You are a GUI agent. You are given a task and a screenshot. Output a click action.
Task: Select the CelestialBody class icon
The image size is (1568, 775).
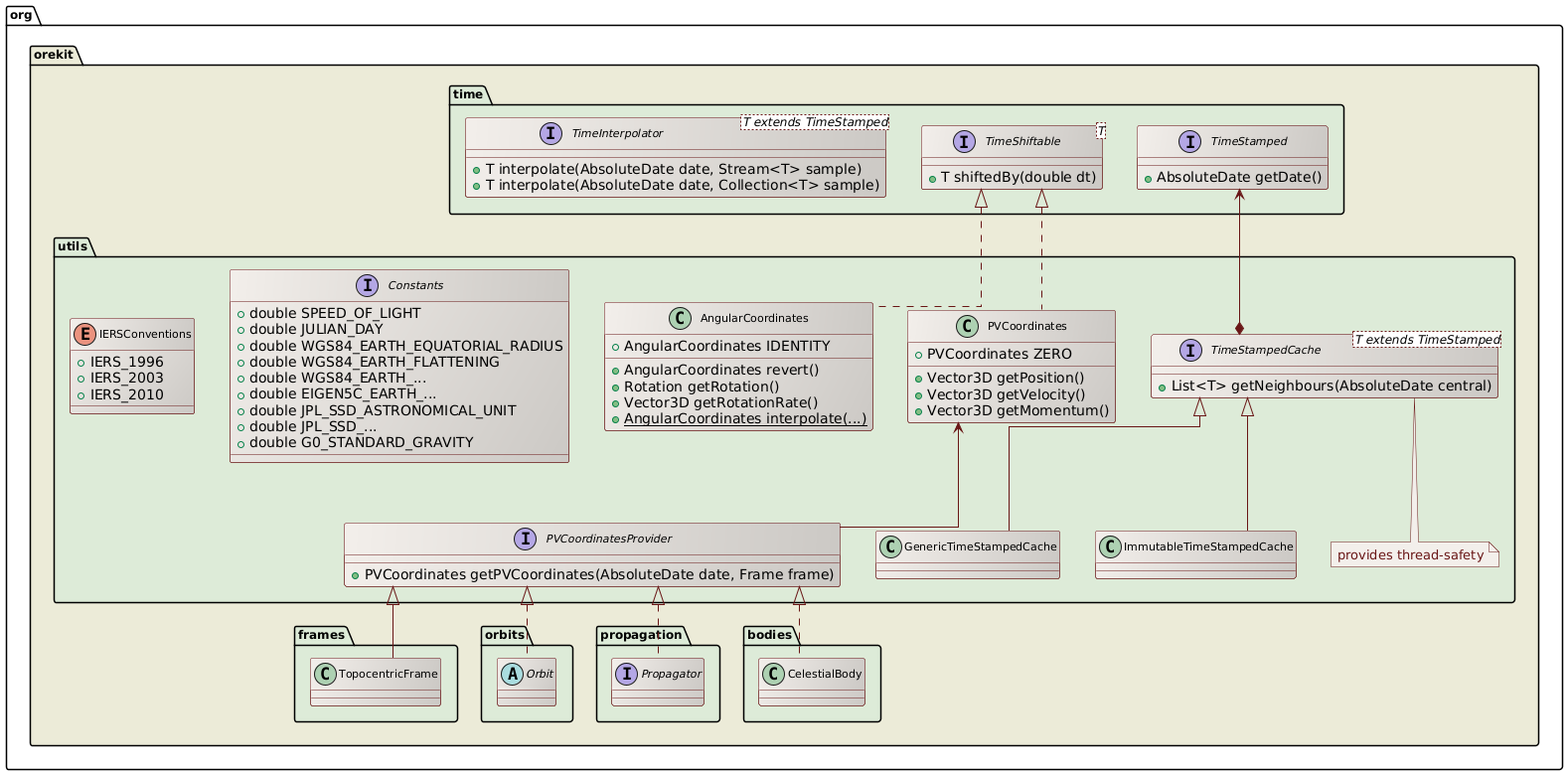[x=772, y=674]
